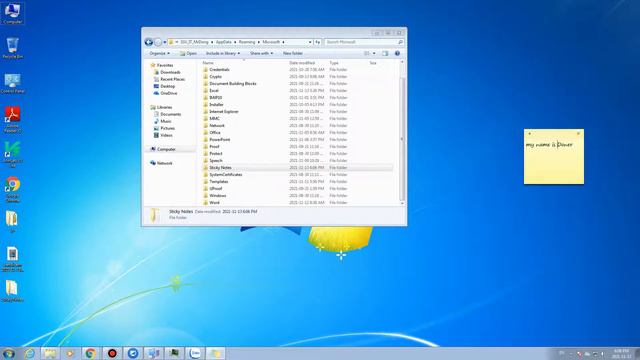The width and height of the screenshot is (640, 360).
Task: Click the Microsoft breadcrumb in address bar
Action: [x=271, y=42]
